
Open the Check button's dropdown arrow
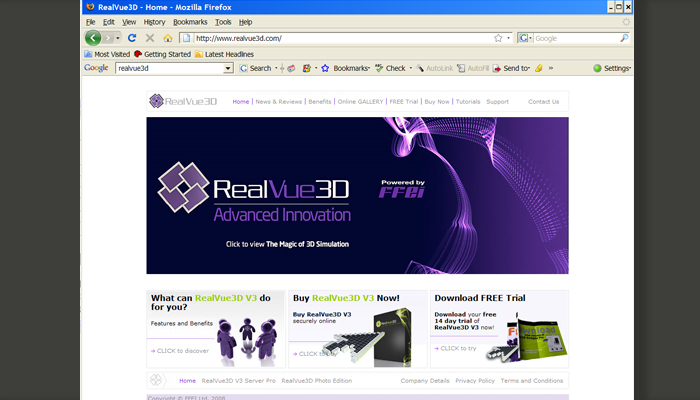[x=411, y=68]
